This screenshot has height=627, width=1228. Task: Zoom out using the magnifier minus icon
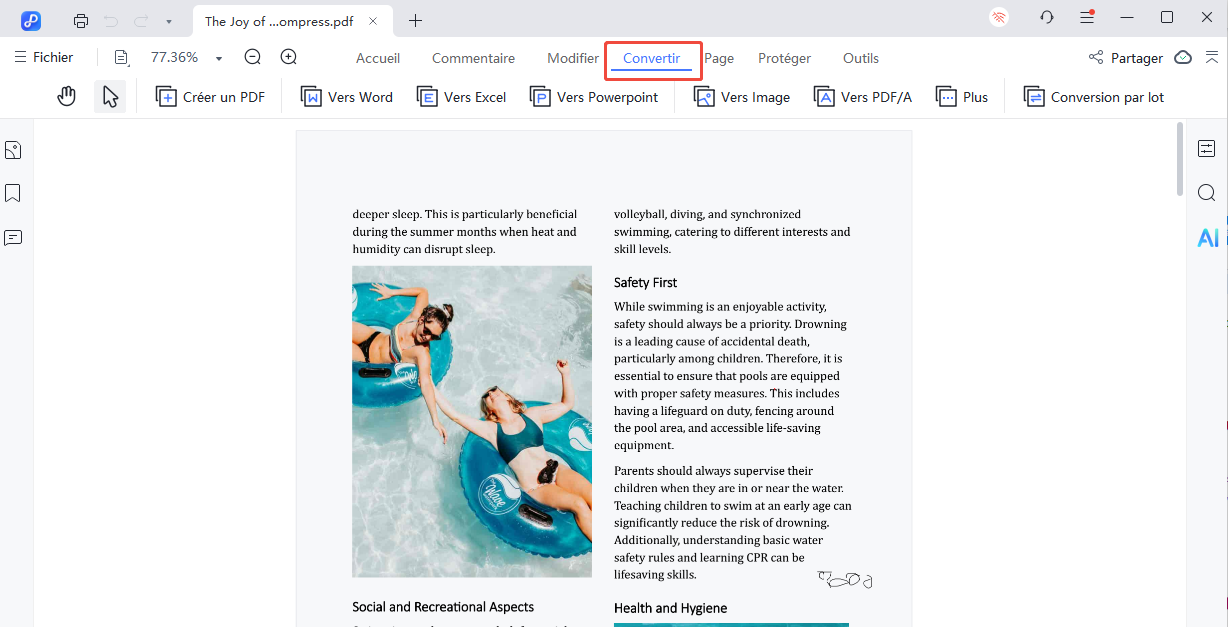[x=251, y=57]
